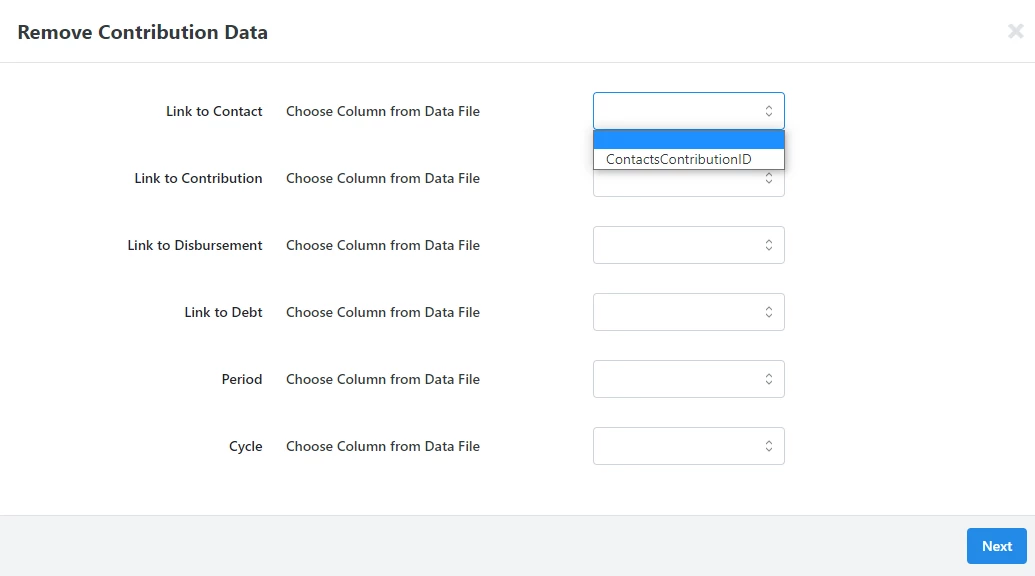
Task: Click the Remove Contribution Data heading
Action: click(143, 32)
